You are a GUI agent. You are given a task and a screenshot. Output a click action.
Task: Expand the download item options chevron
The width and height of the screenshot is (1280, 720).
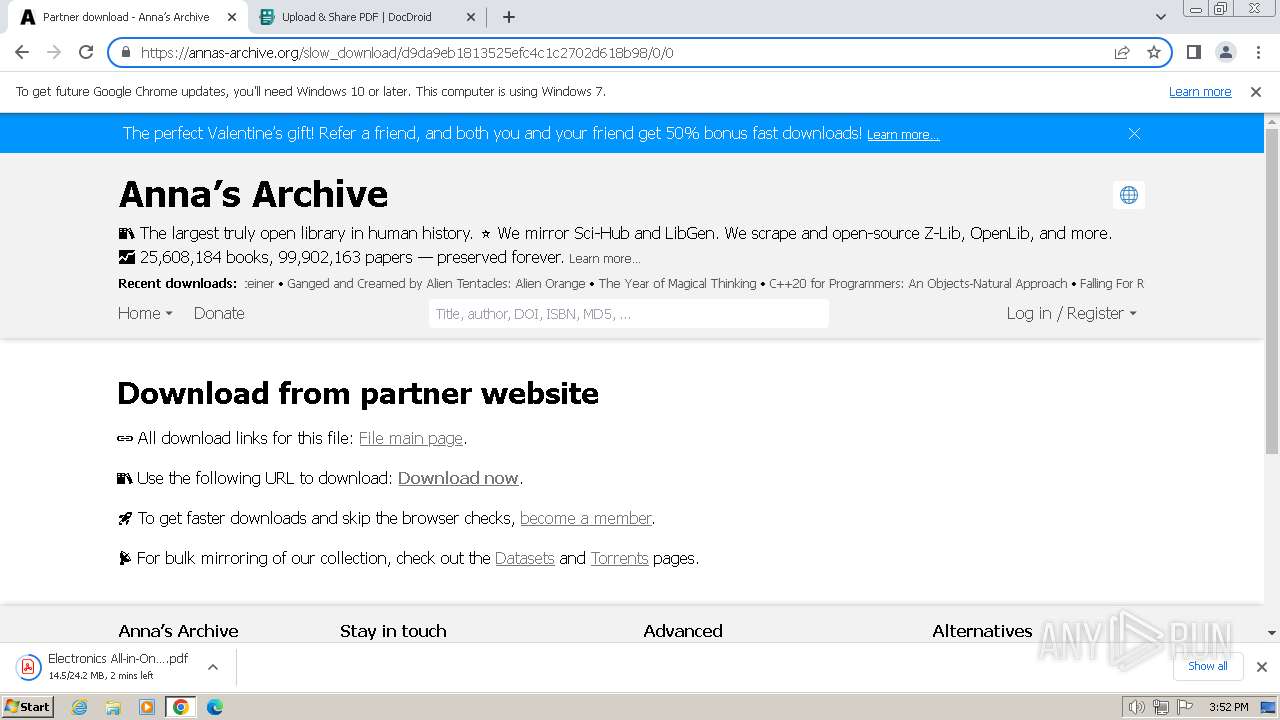point(213,667)
